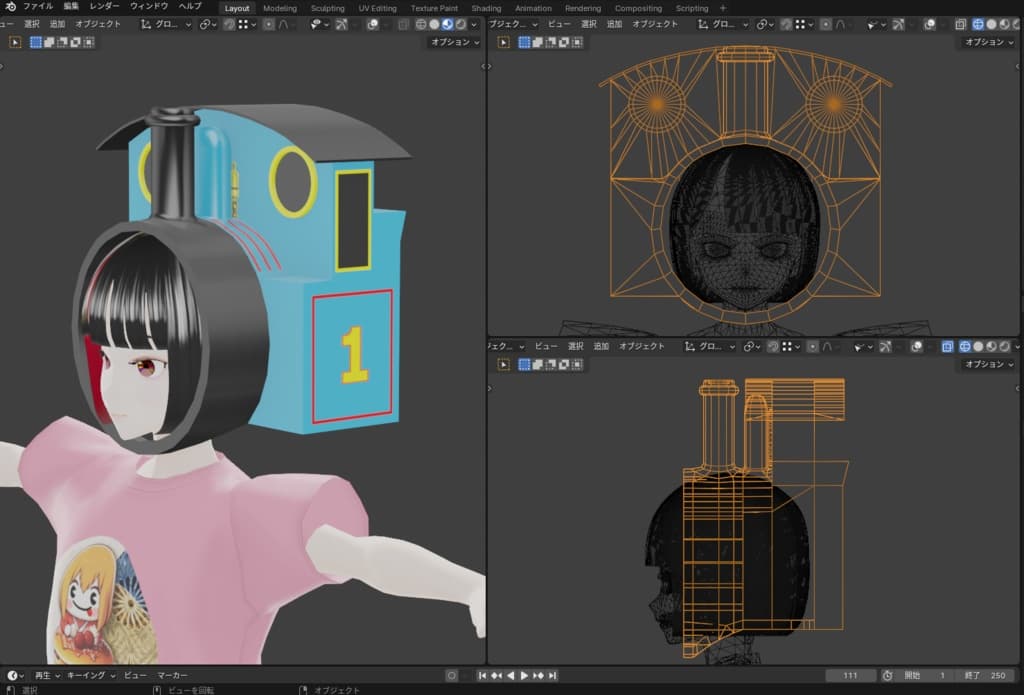
Task: Toggle snapping magnet in top-right viewport
Action: coord(786,25)
